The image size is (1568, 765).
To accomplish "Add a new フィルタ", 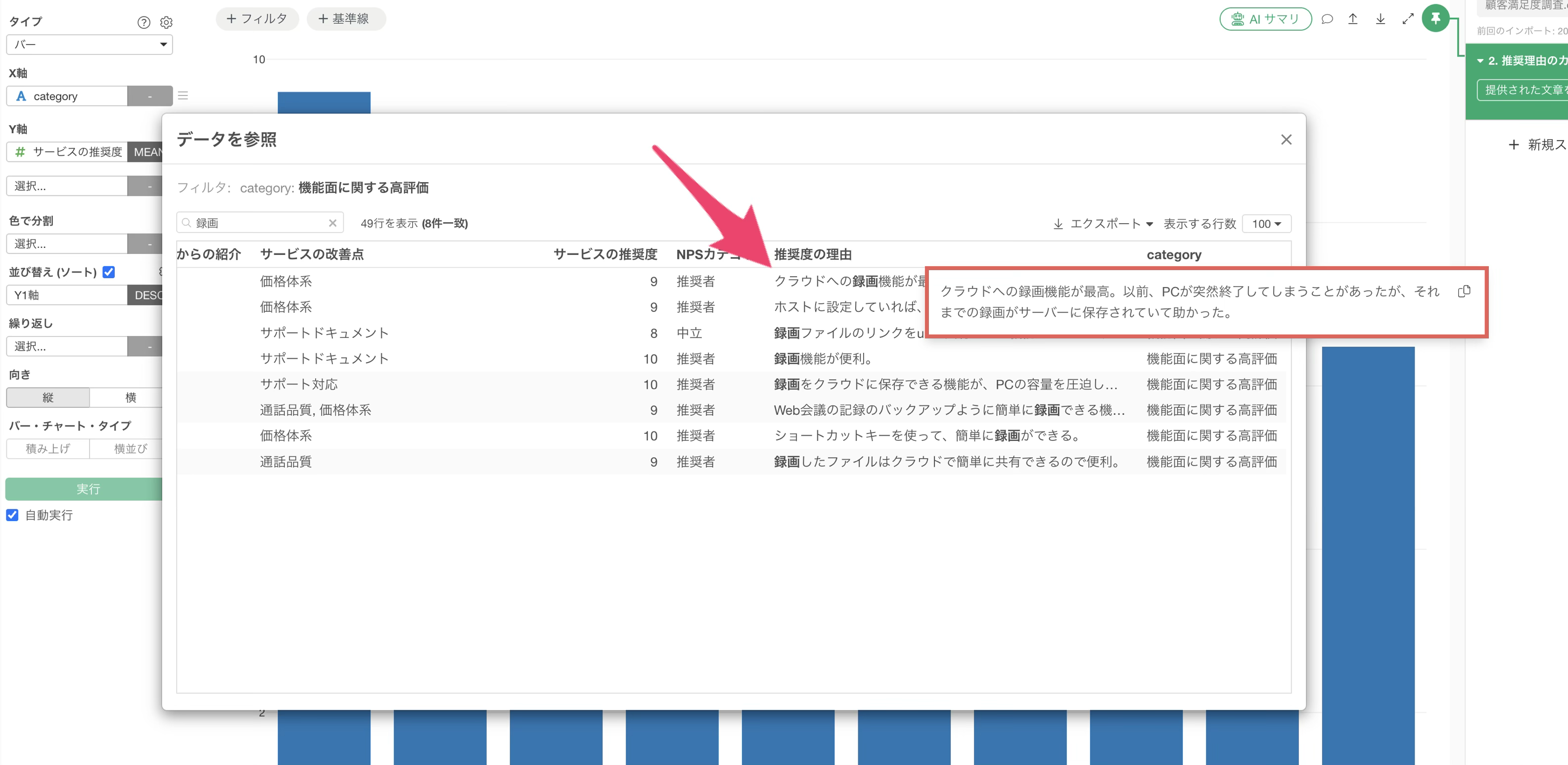I will 257,19.
